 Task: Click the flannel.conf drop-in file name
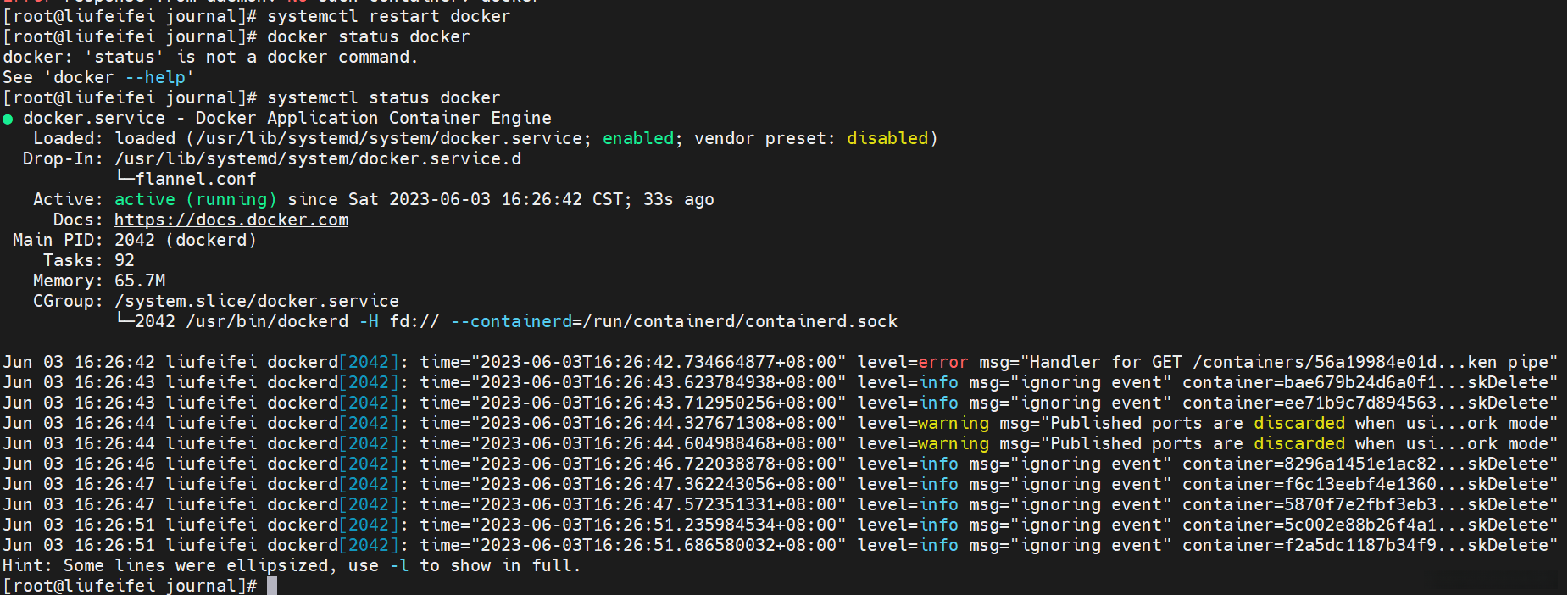coord(195,180)
